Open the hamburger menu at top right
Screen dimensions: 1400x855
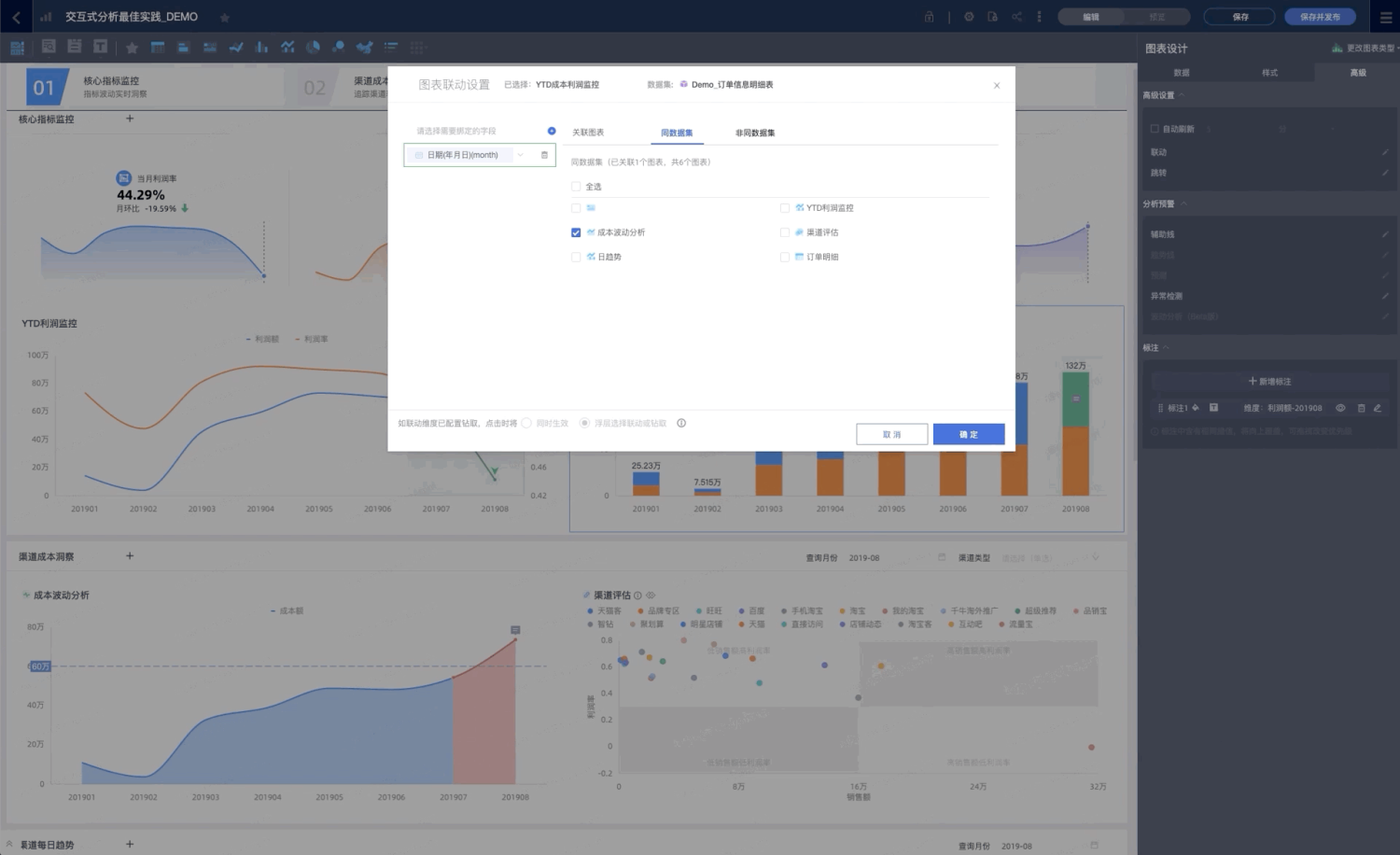coord(1386,17)
